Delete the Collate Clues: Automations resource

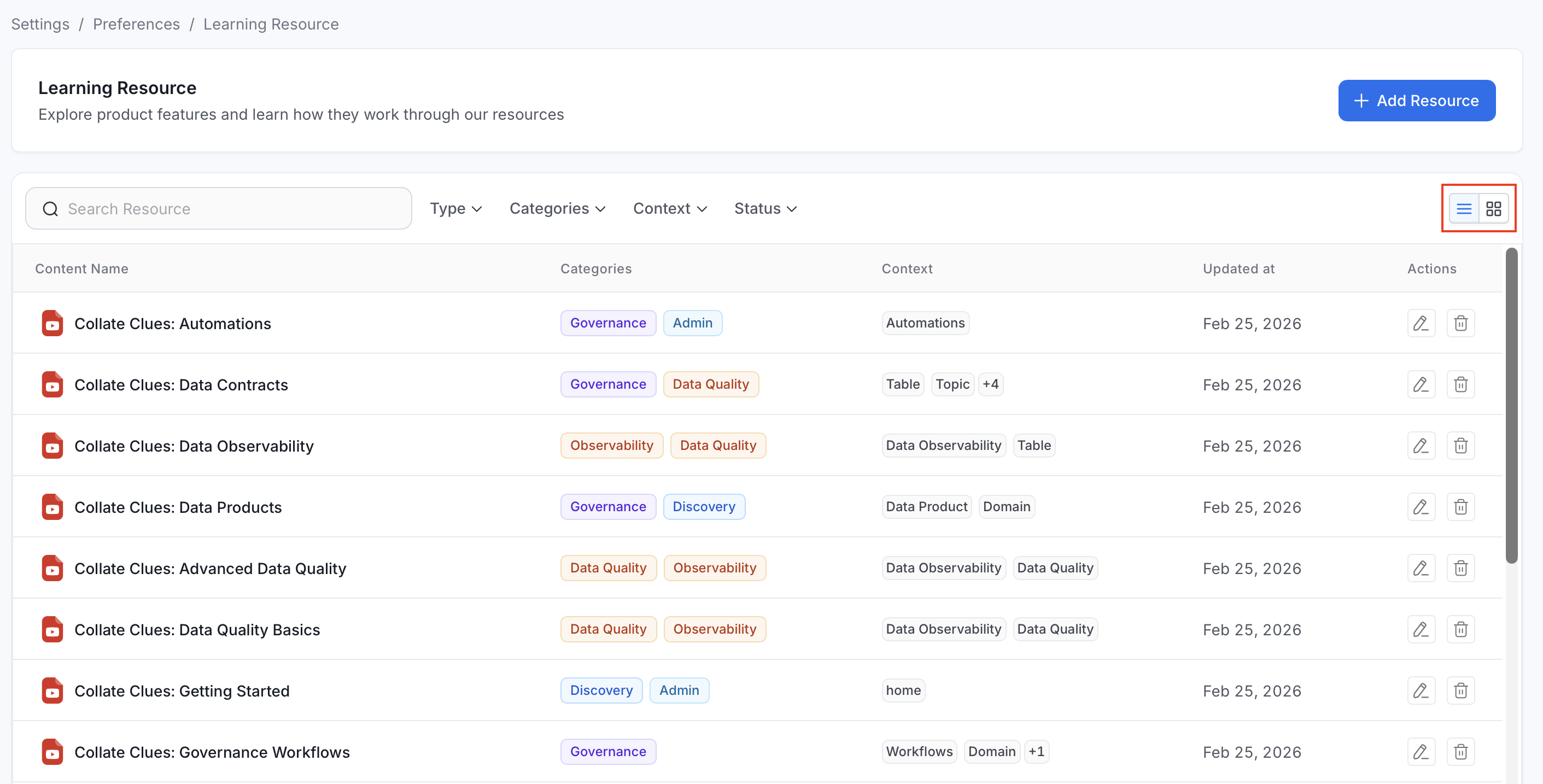1460,324
